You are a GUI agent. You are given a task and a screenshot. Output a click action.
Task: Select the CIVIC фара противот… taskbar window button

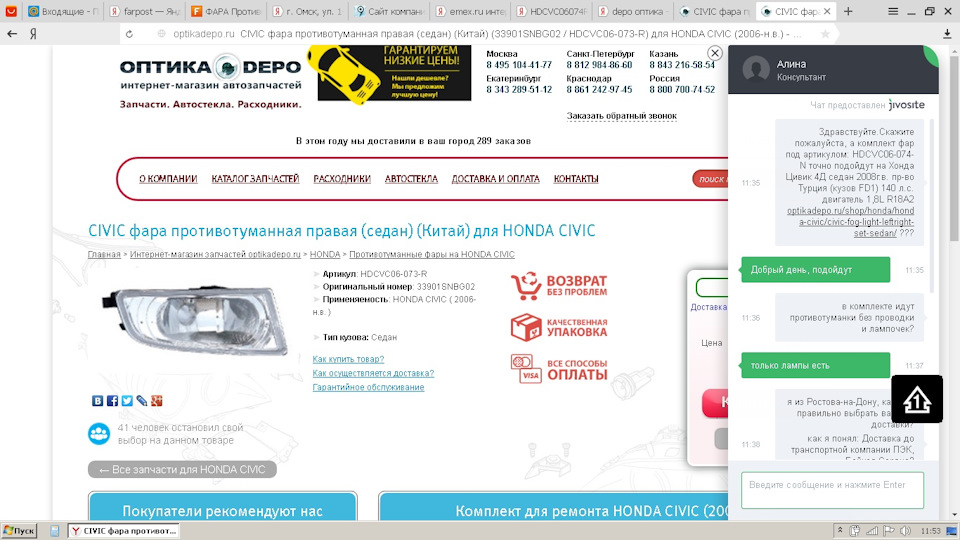[124, 531]
